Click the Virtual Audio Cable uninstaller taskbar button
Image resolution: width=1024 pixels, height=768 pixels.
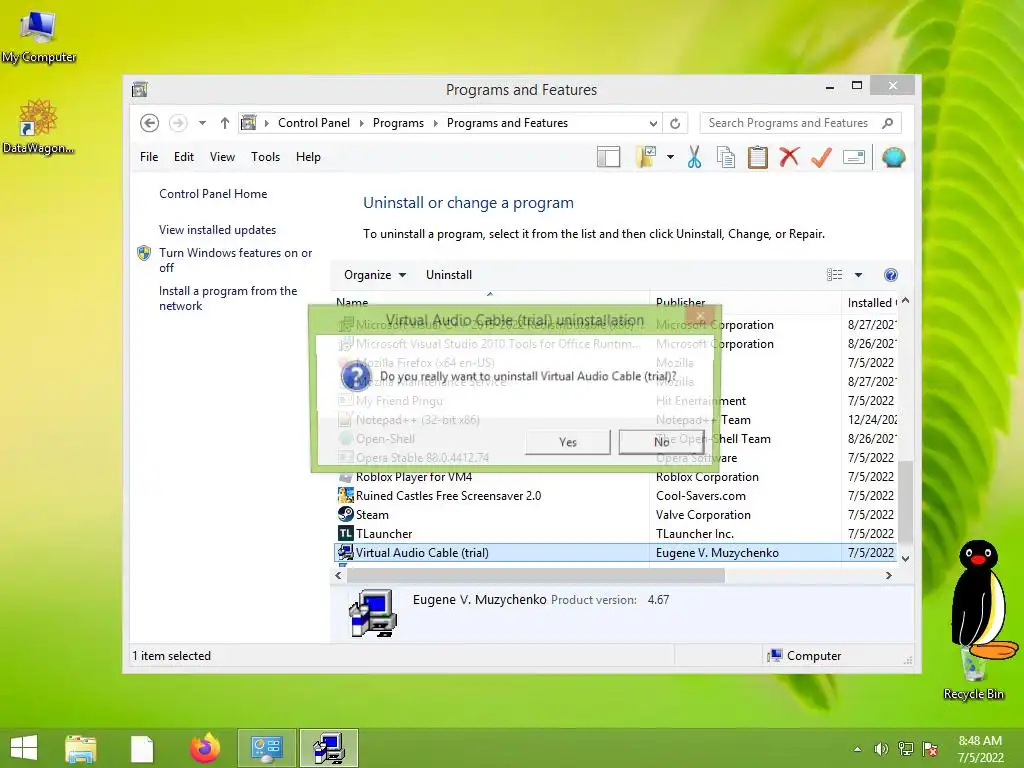click(329, 748)
